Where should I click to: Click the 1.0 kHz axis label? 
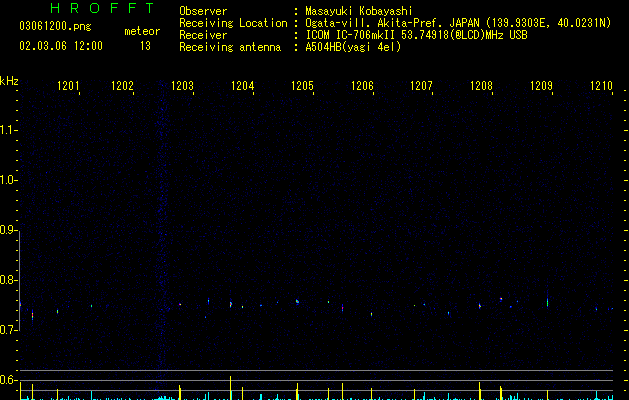click(8, 180)
